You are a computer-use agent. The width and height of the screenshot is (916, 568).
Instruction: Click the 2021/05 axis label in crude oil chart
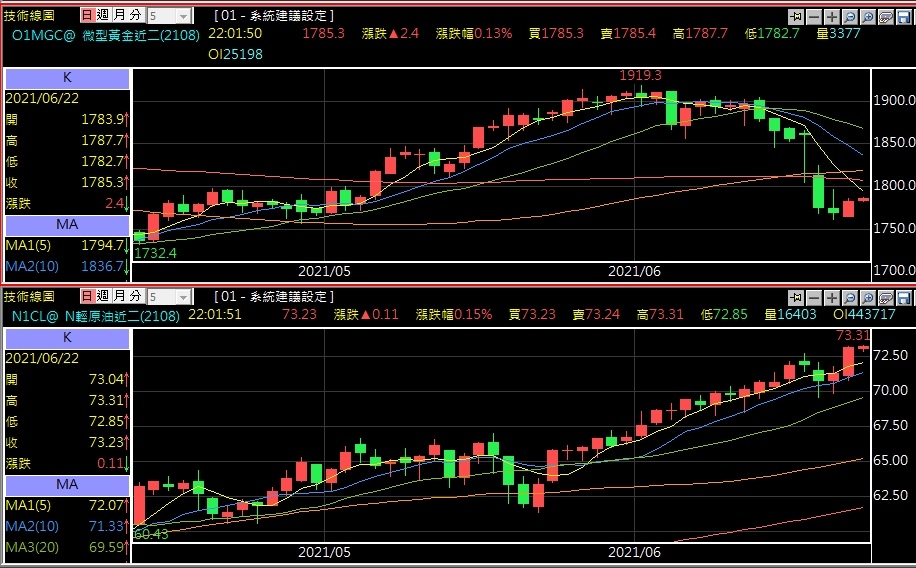pos(324,553)
